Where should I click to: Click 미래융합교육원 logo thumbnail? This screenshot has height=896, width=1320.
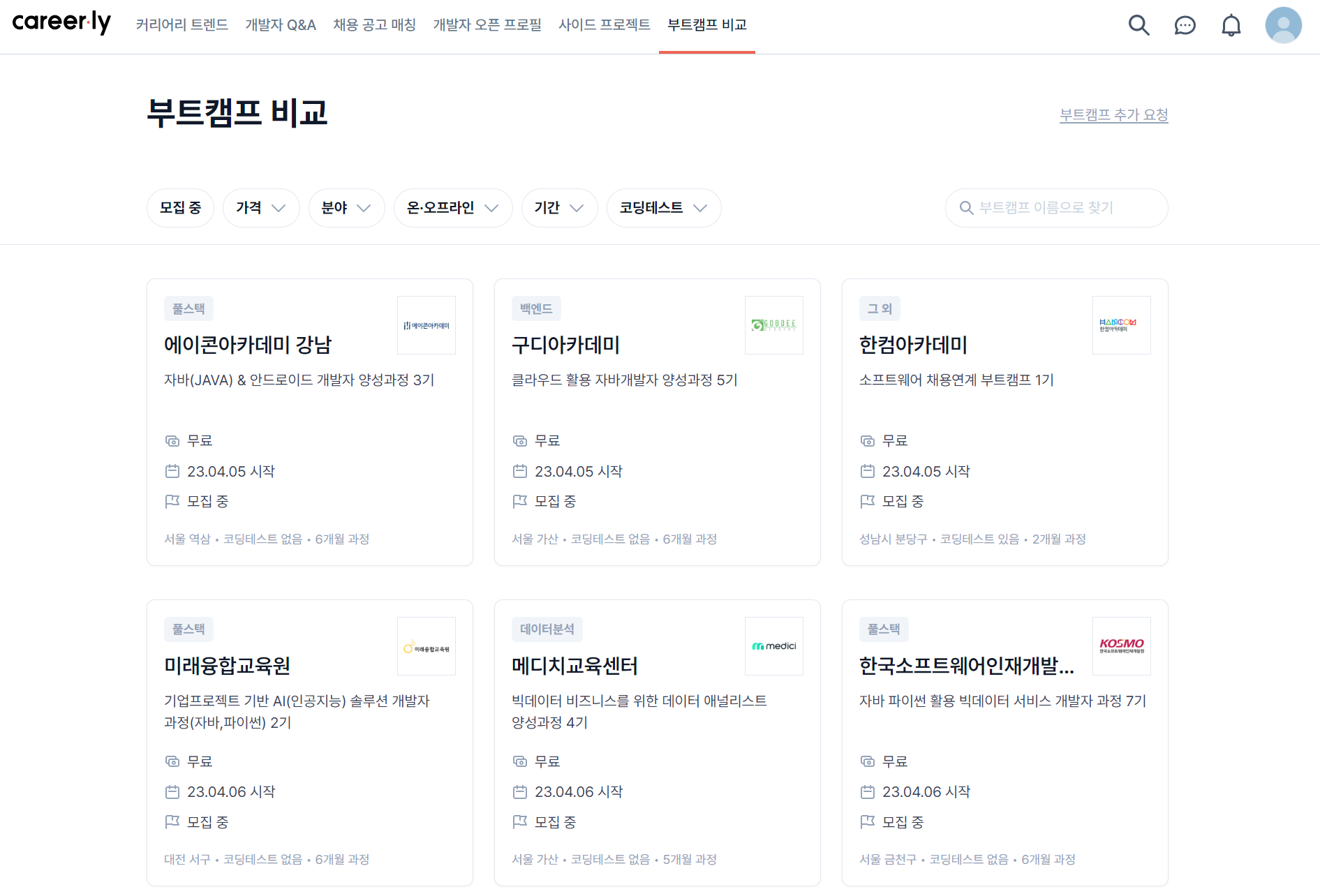tap(427, 646)
